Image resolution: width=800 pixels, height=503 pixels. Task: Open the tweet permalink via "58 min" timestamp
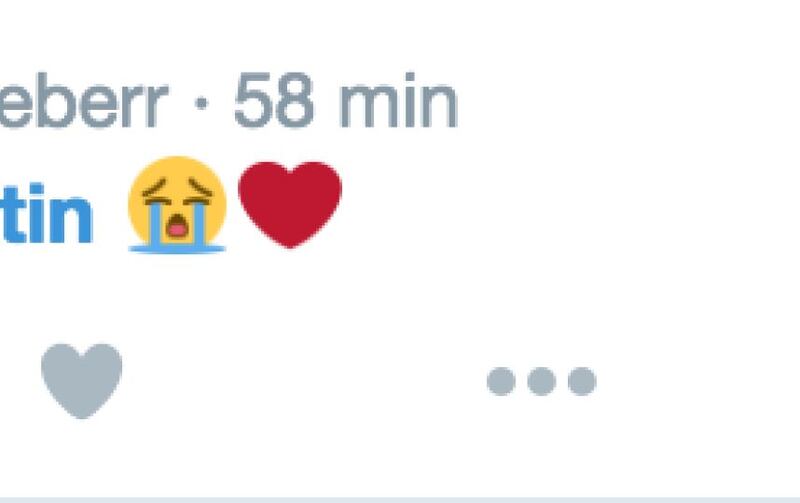click(x=345, y=100)
